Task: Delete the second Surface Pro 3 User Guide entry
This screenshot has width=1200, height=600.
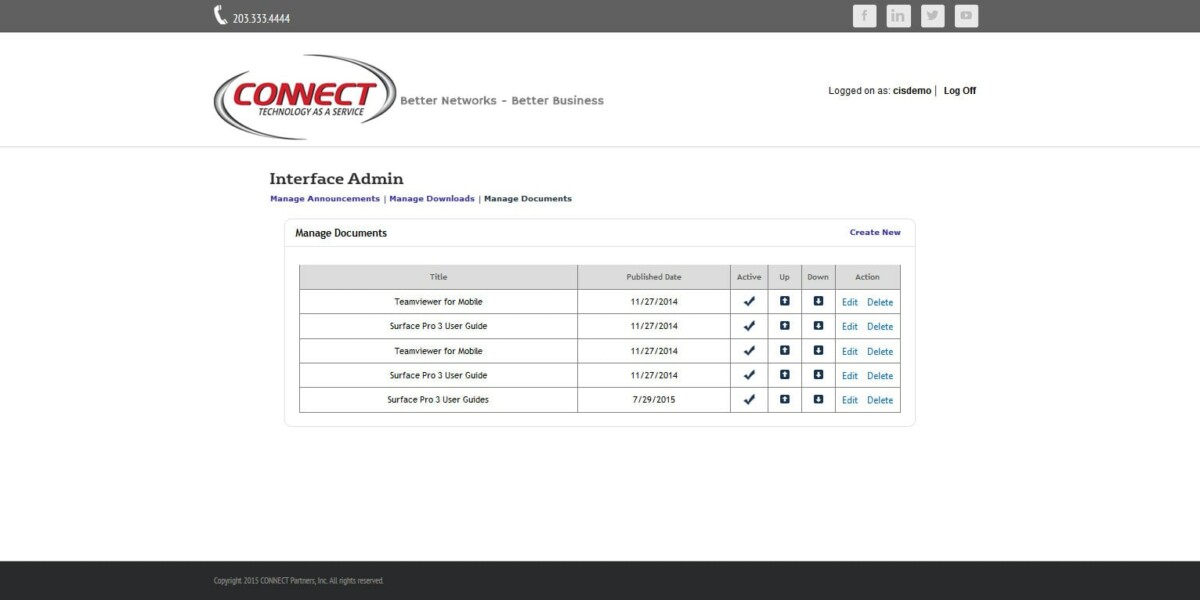Action: pos(880,376)
